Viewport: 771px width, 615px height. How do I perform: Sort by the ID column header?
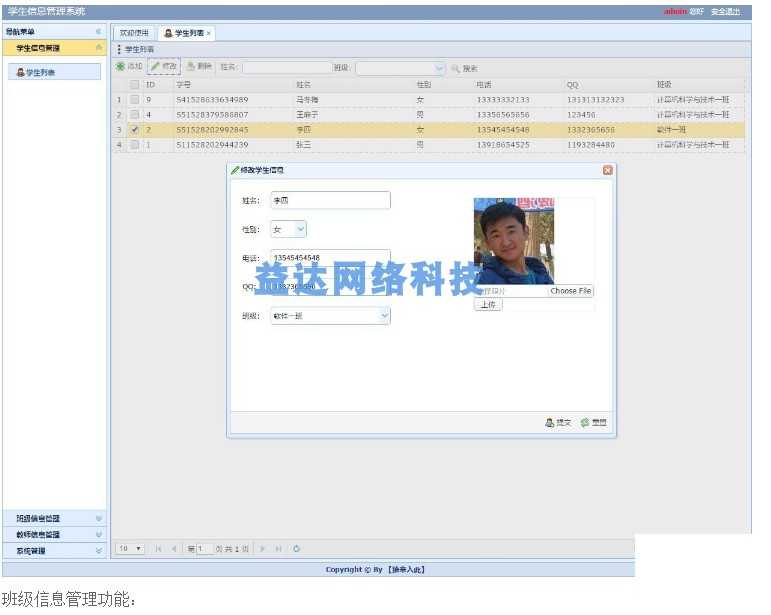pos(150,85)
